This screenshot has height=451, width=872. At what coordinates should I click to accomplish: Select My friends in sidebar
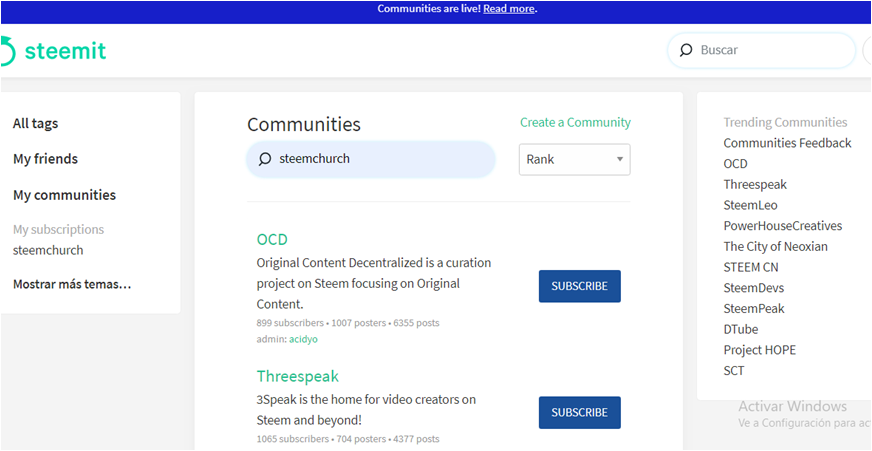coord(46,159)
